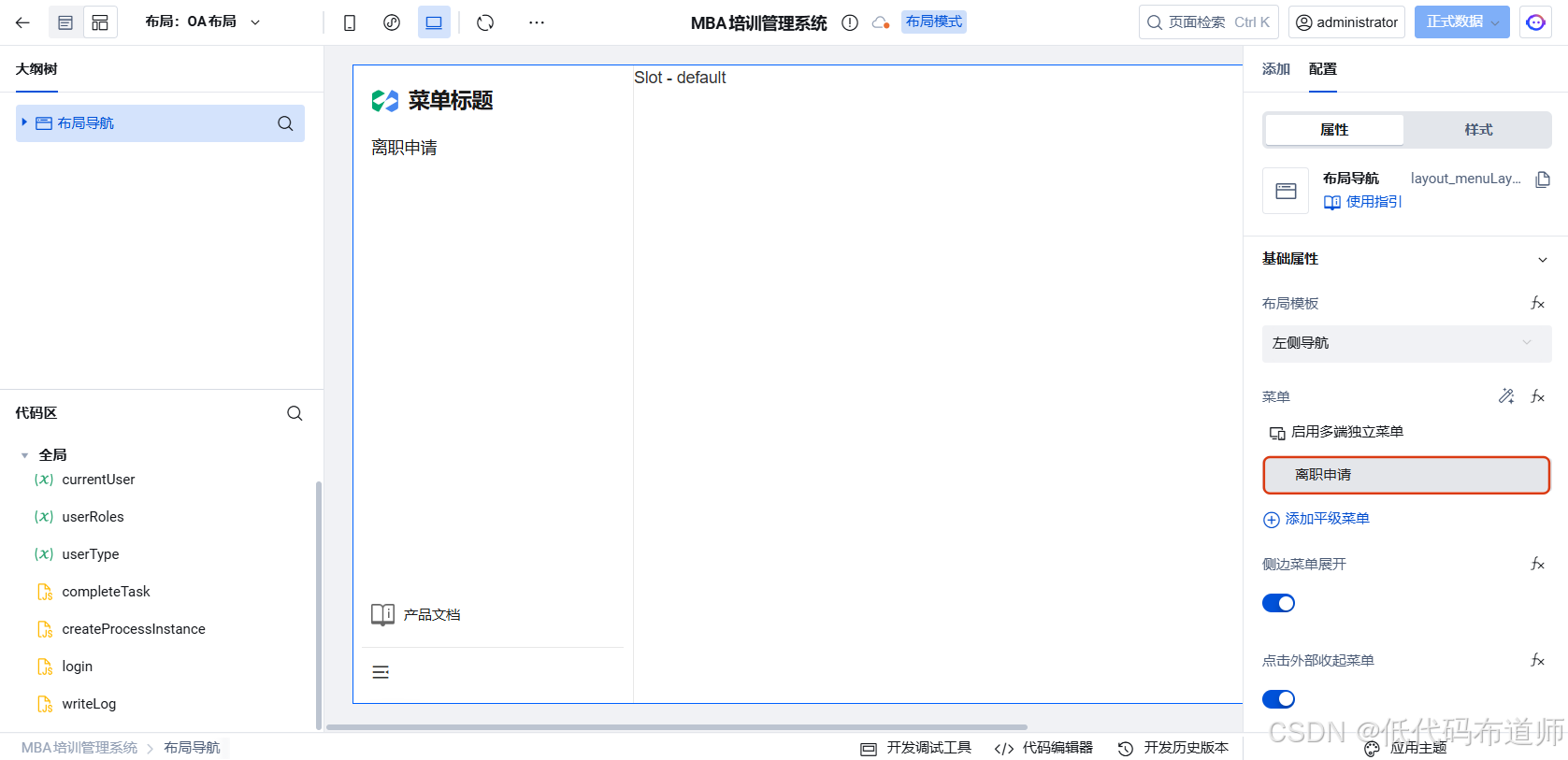
Task: Bind expression for 侧边菜单展开
Action: (1537, 564)
